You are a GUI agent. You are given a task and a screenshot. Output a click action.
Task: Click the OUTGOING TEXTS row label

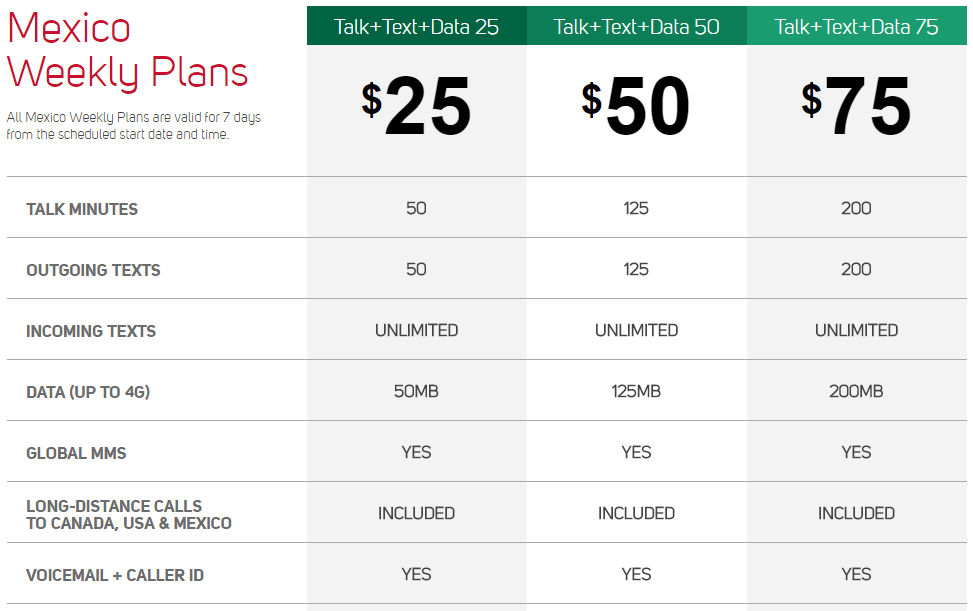tap(93, 270)
